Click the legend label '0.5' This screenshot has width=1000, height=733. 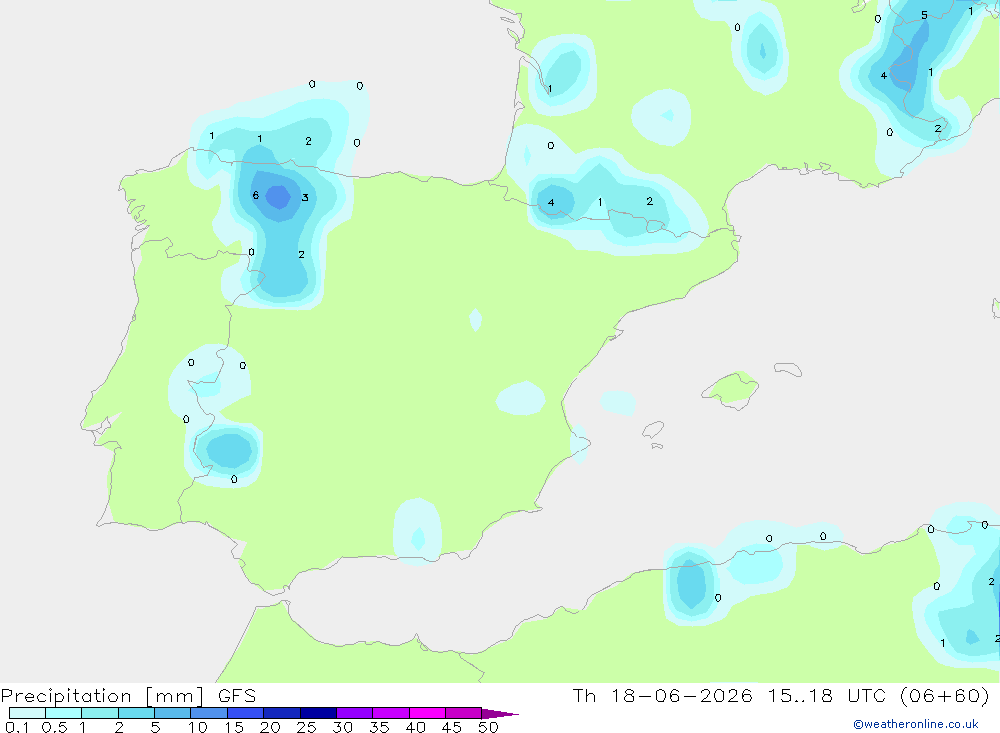coord(54,727)
